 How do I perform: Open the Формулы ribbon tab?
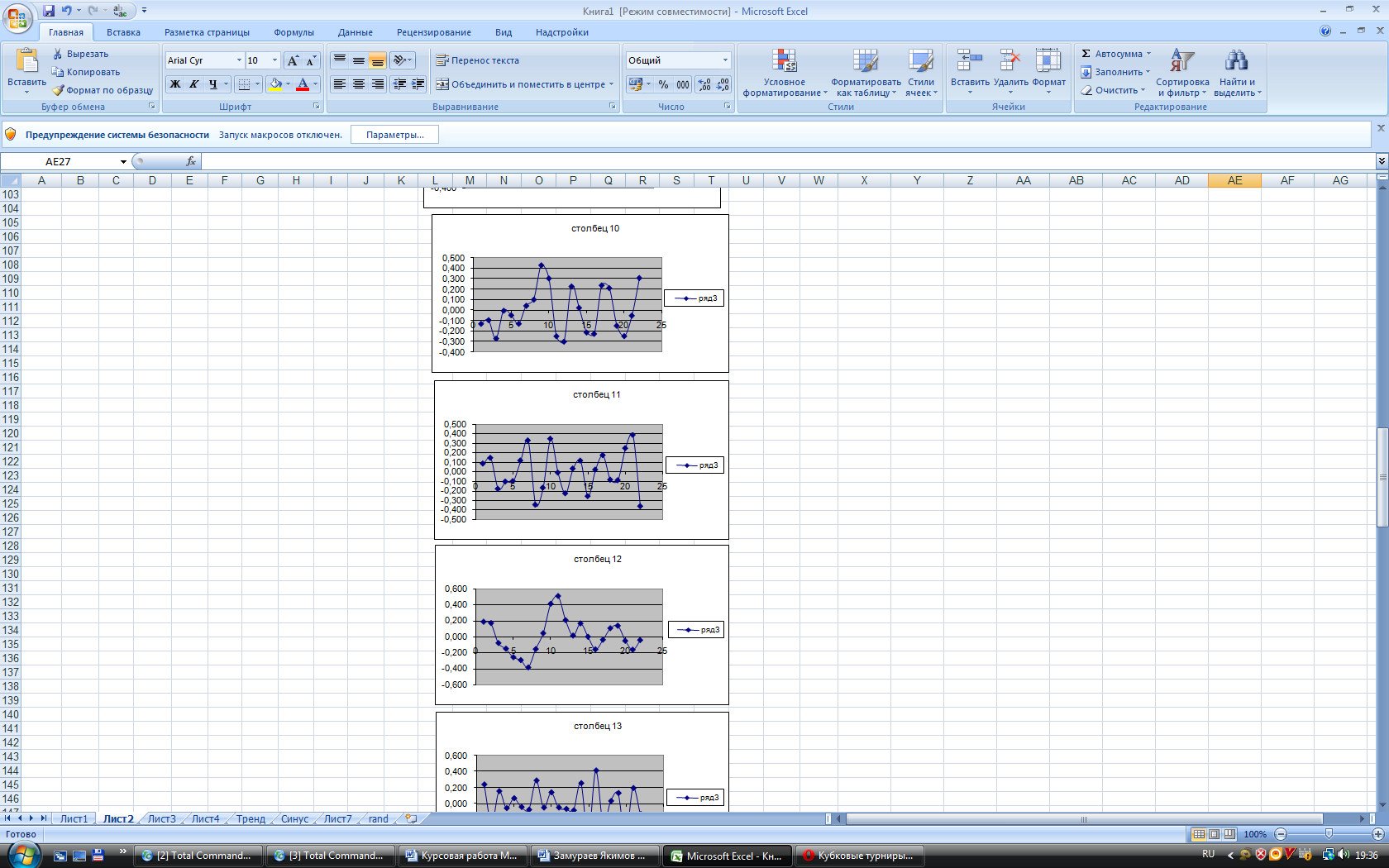tap(294, 32)
